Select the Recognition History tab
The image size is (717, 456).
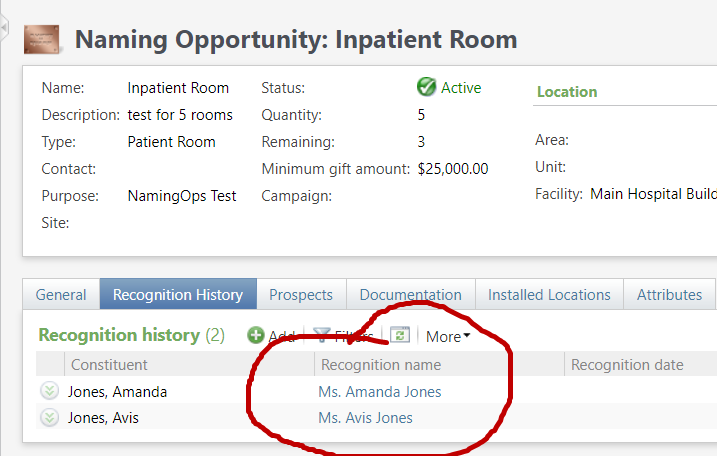(x=178, y=295)
